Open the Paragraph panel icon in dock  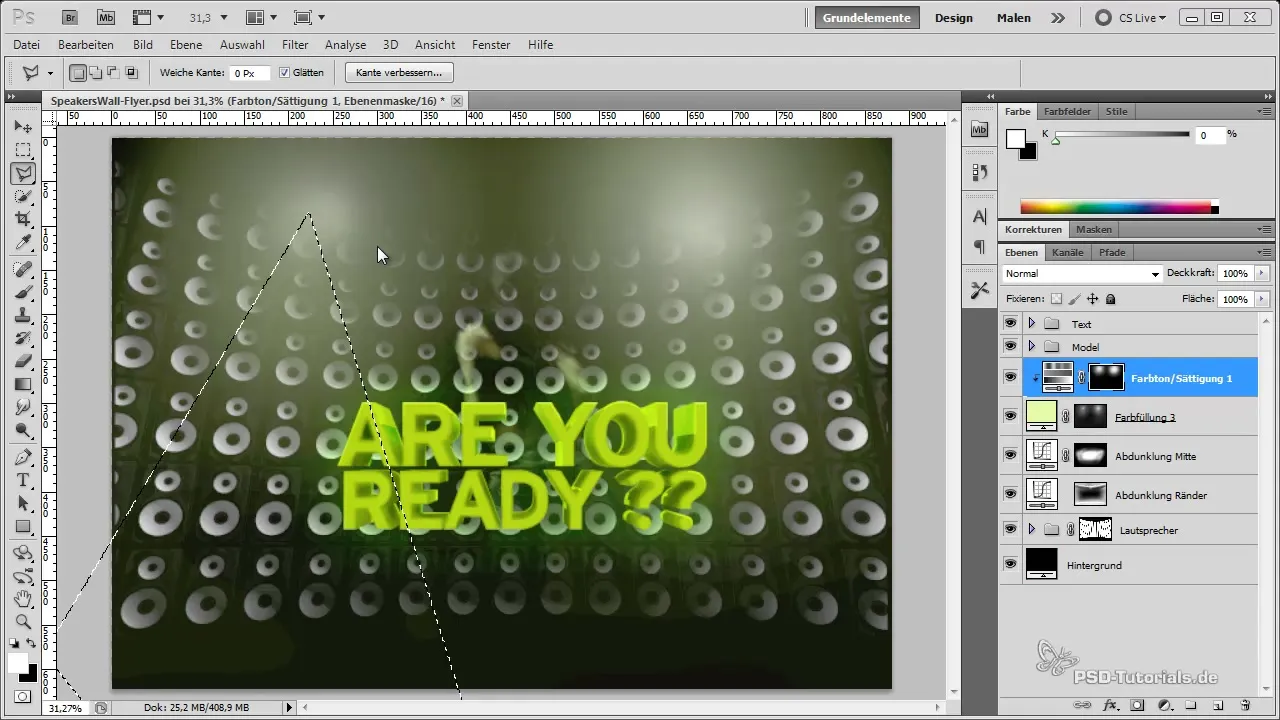[979, 246]
